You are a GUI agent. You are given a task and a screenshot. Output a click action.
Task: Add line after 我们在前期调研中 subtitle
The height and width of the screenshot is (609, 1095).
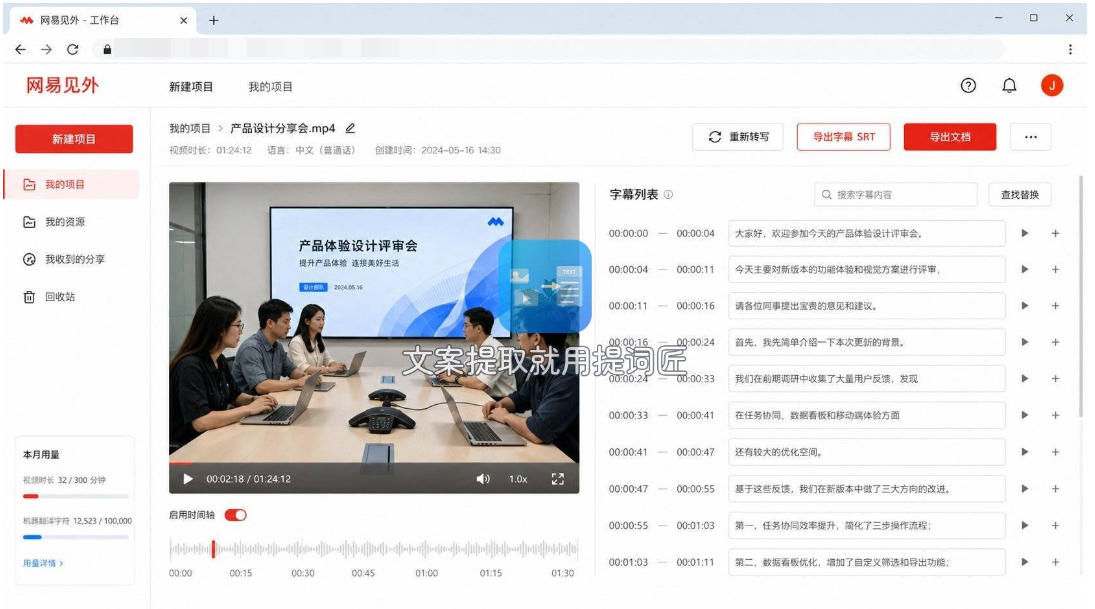pos(1055,379)
